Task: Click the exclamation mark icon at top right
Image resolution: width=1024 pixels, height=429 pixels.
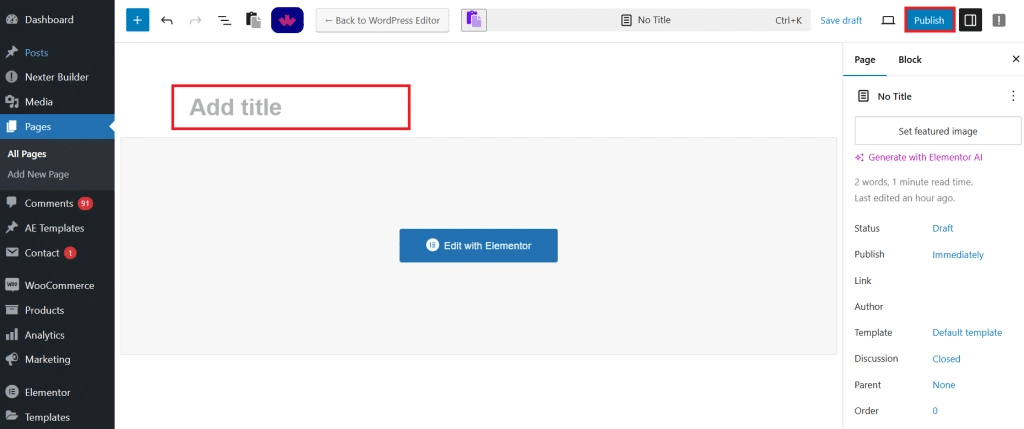Action: tap(999, 20)
